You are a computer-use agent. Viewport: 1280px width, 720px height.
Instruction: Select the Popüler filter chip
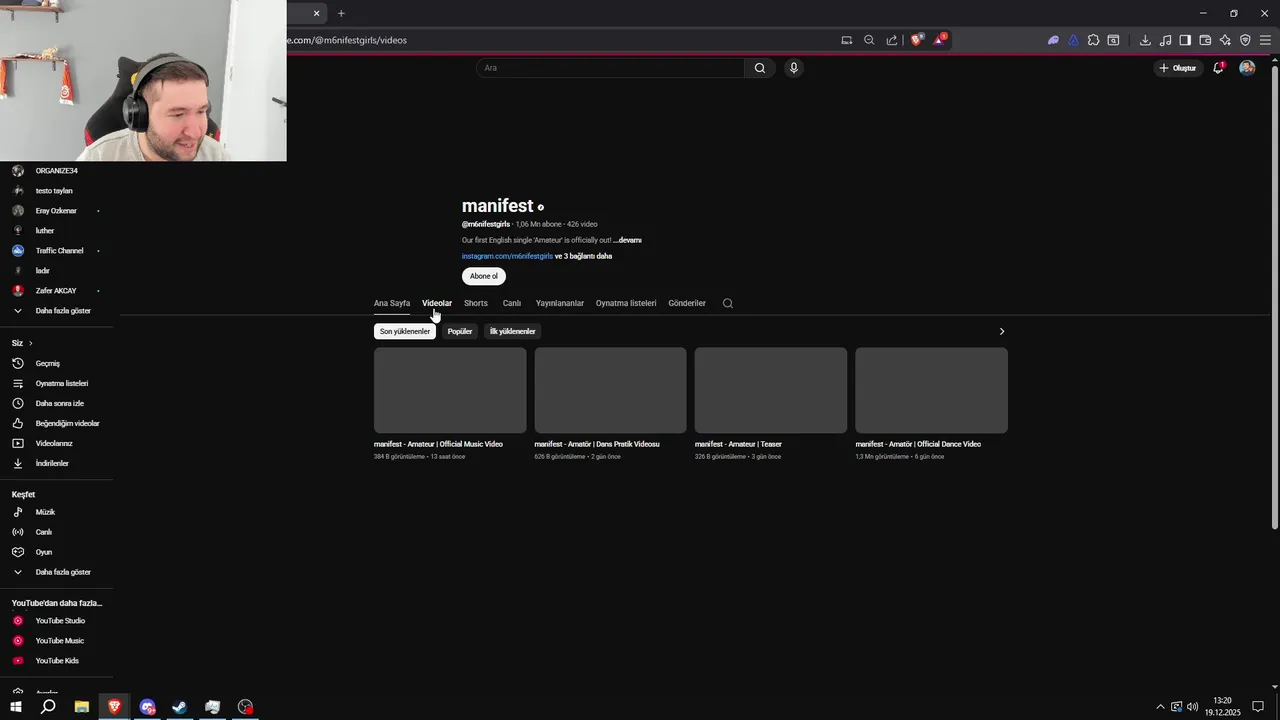tap(460, 331)
